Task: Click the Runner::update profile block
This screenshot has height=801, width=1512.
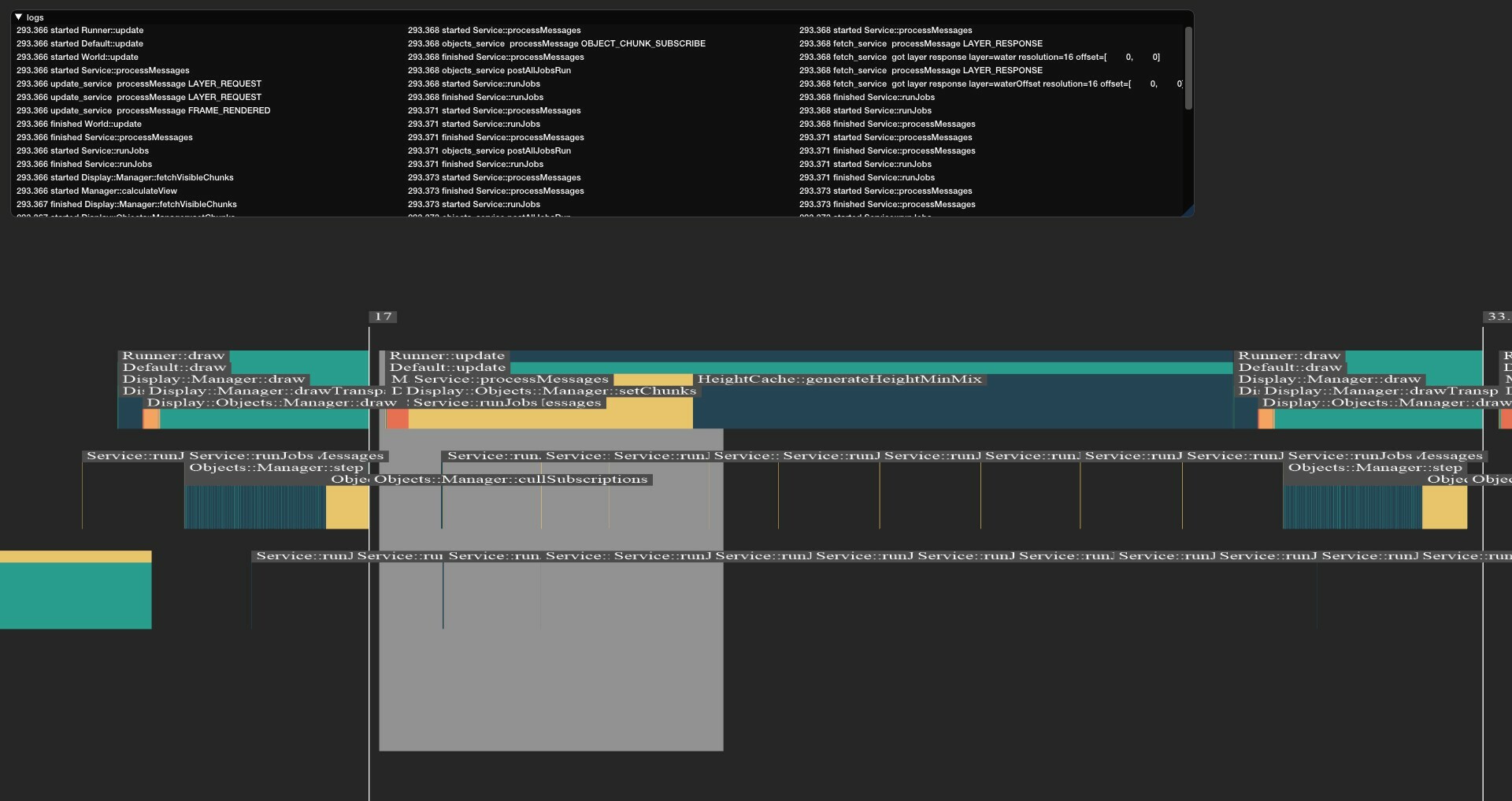Action: click(447, 356)
